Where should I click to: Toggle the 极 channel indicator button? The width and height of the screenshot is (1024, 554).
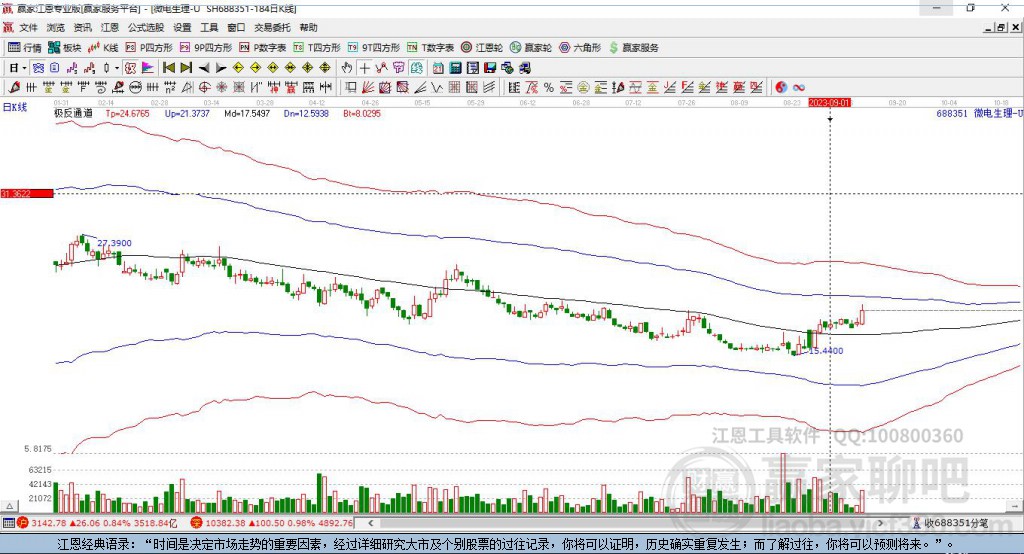pos(130,68)
